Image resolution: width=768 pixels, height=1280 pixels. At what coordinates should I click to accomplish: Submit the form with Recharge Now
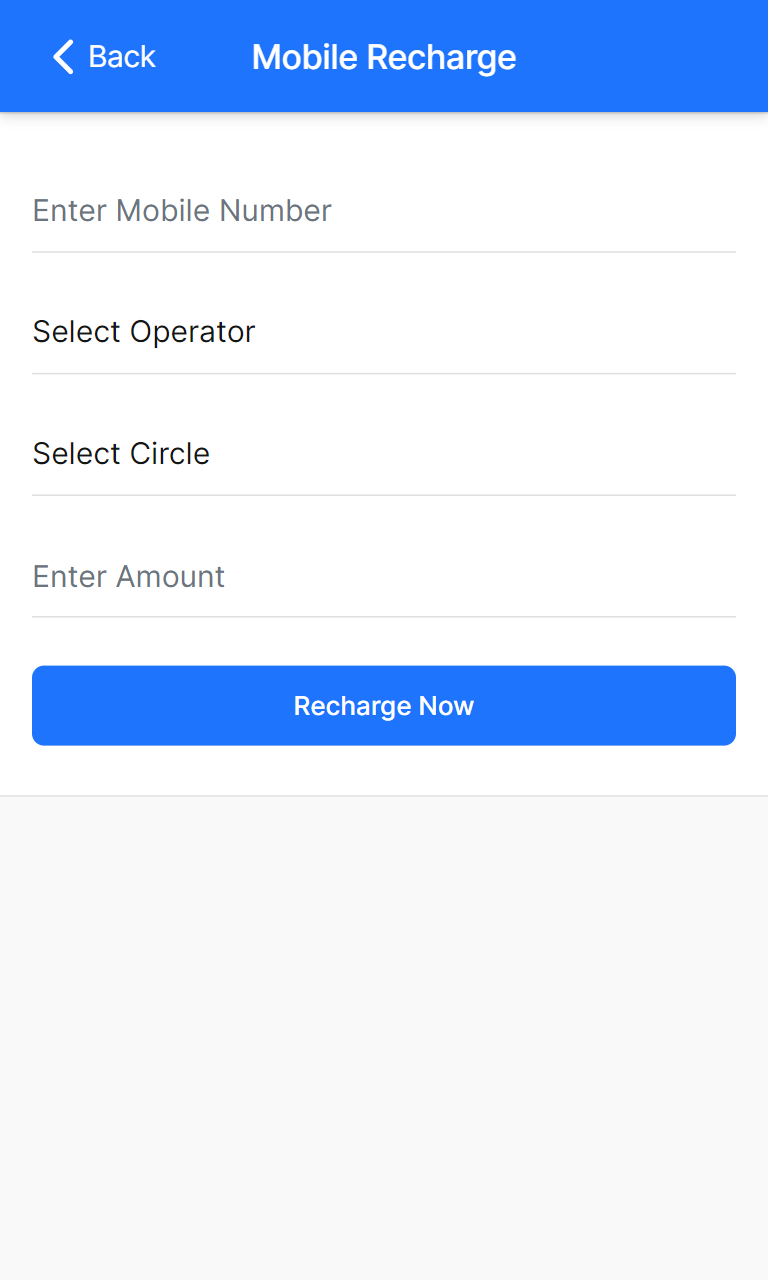tap(384, 706)
